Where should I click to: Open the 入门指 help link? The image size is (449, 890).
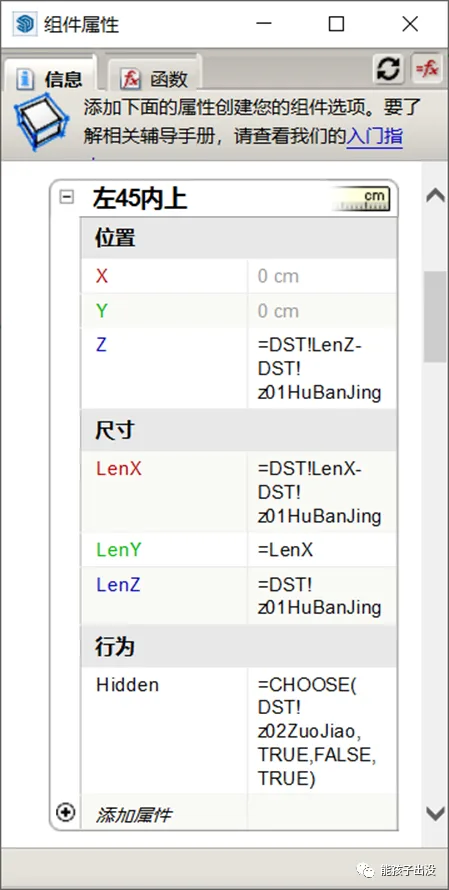point(374,137)
